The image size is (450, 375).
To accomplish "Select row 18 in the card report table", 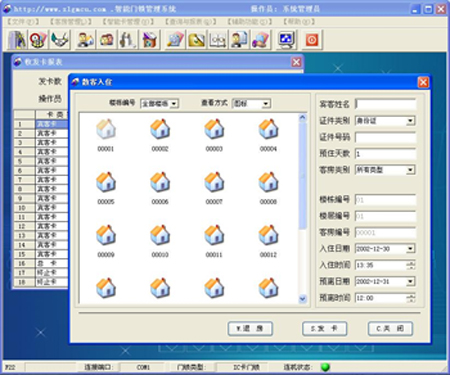I will coord(41,282).
